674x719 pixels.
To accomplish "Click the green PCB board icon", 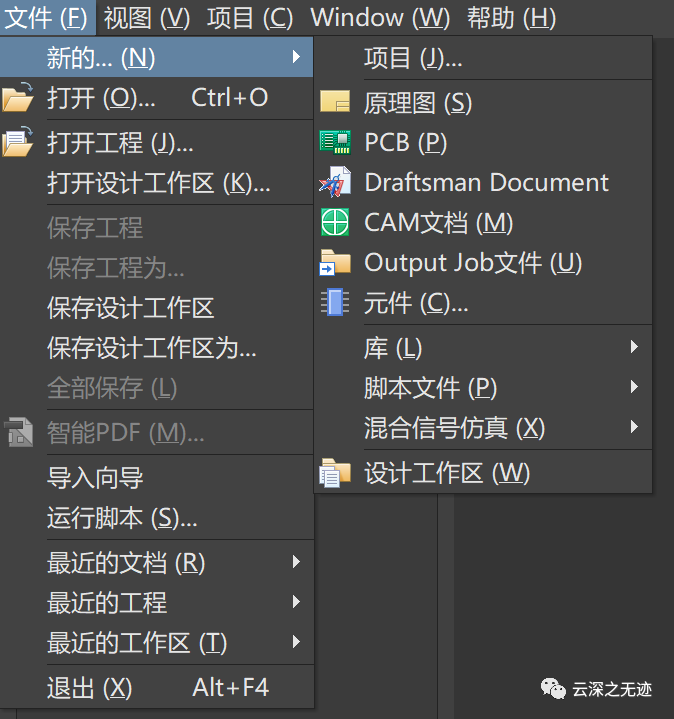I will click(x=335, y=142).
